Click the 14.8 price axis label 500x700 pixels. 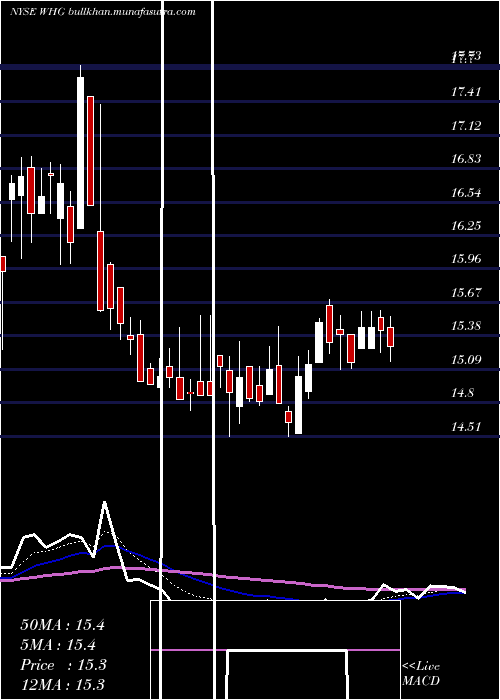pyautogui.click(x=462, y=393)
